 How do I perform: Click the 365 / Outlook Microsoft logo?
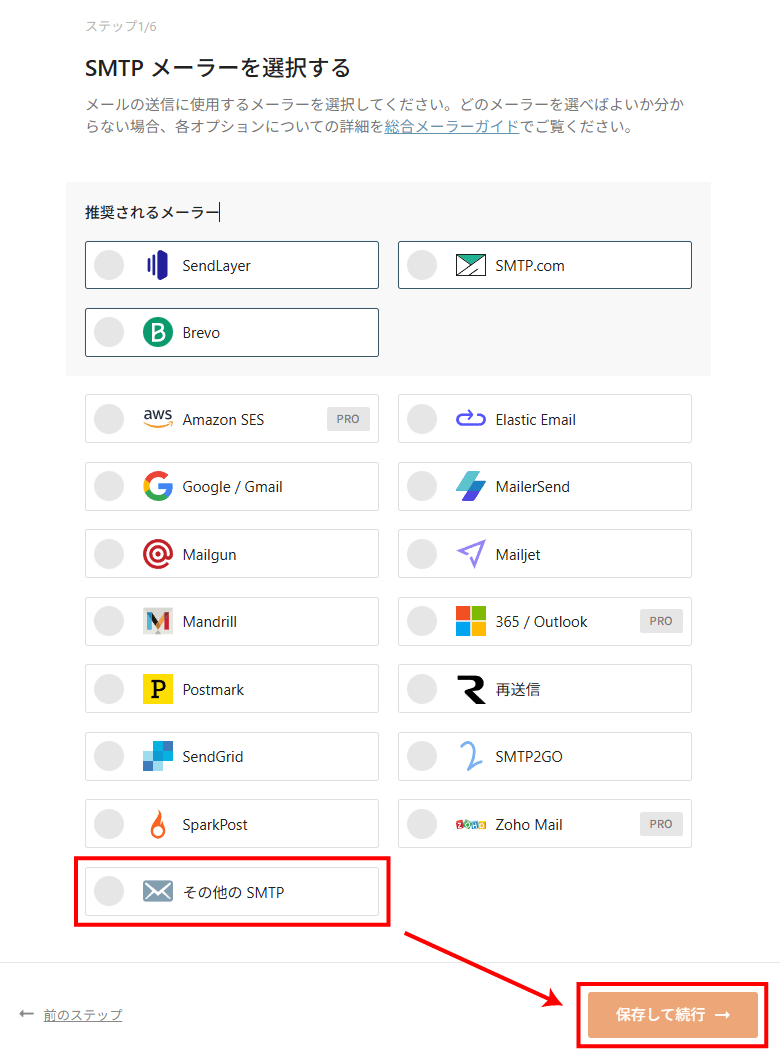click(x=471, y=621)
